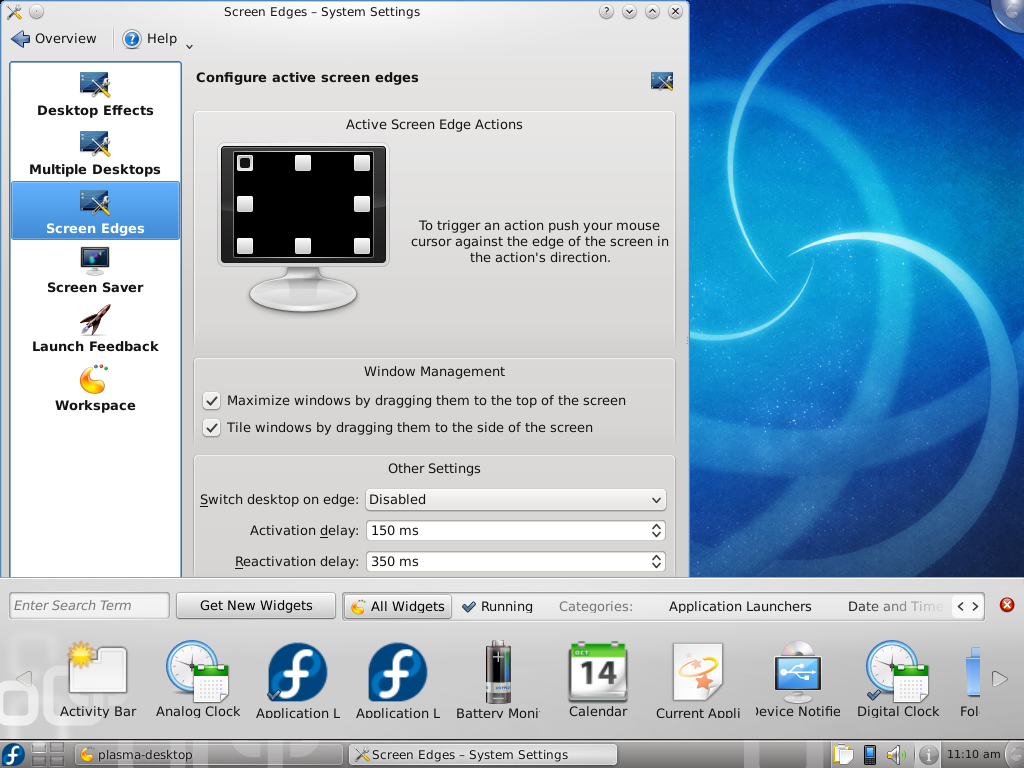Viewport: 1024px width, 768px height.
Task: Select the Activity Bar widget
Action: coord(98,679)
